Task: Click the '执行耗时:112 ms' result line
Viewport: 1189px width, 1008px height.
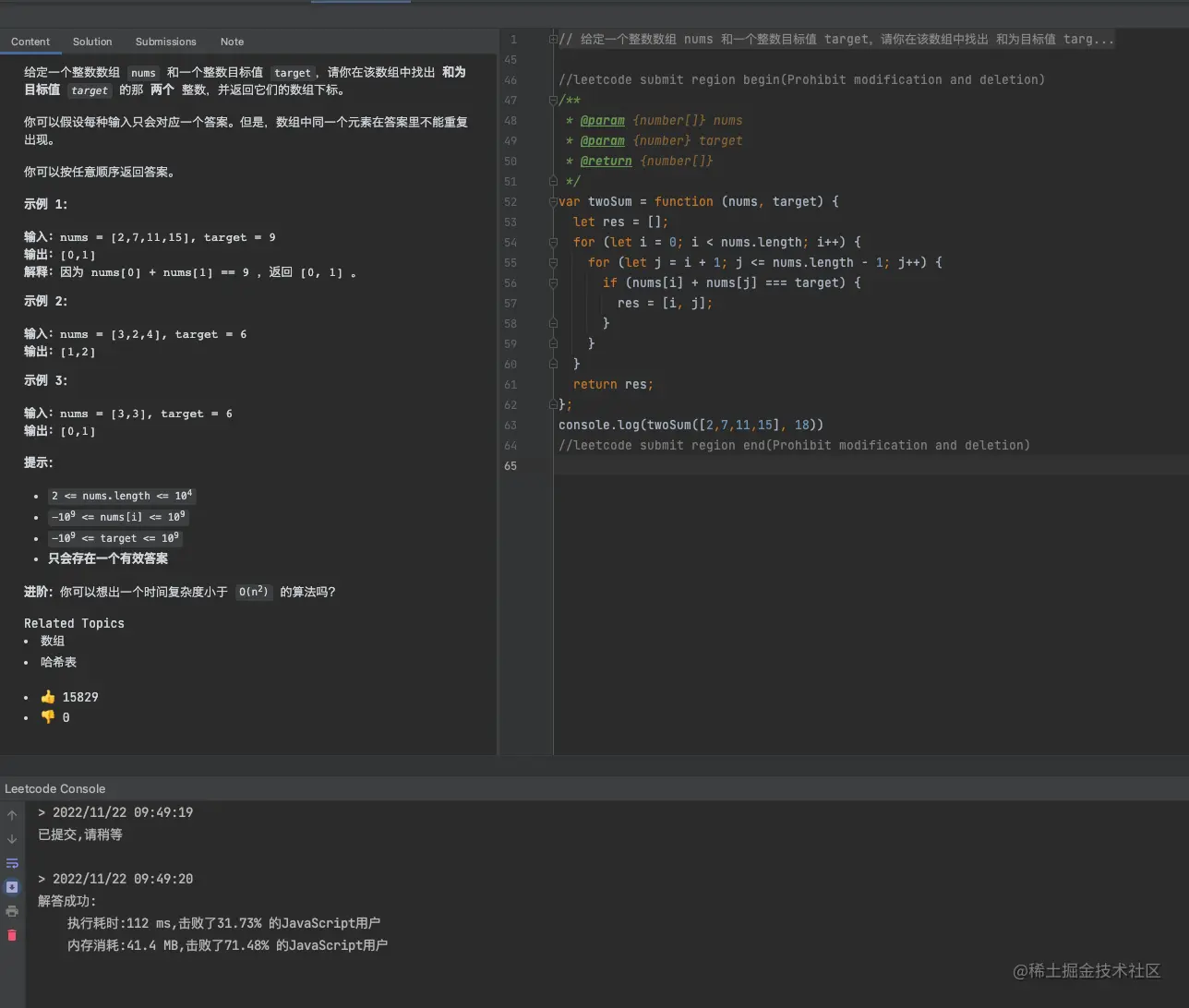Action: [x=223, y=923]
